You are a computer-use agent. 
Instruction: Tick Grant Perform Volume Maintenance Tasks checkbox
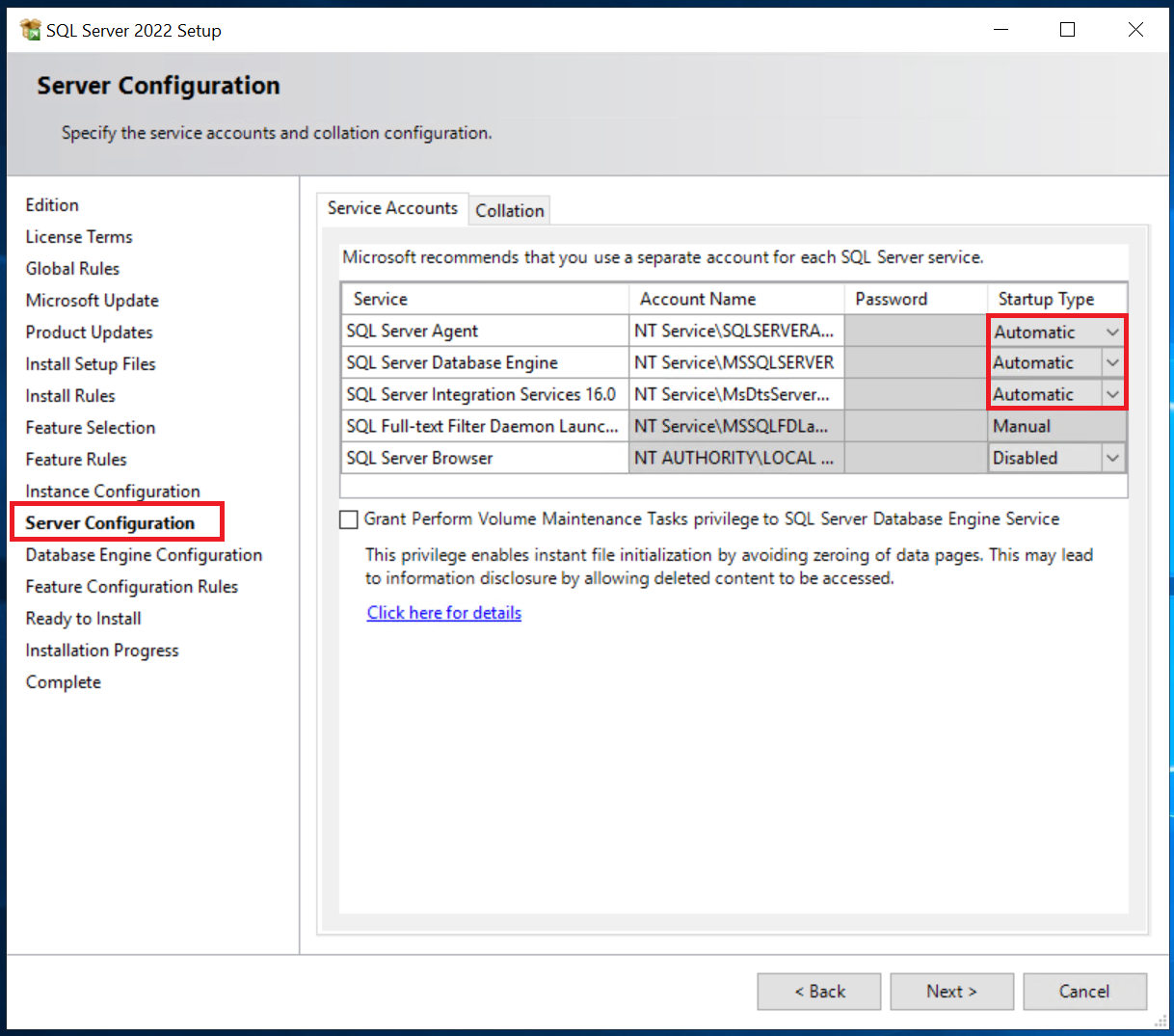tap(349, 519)
